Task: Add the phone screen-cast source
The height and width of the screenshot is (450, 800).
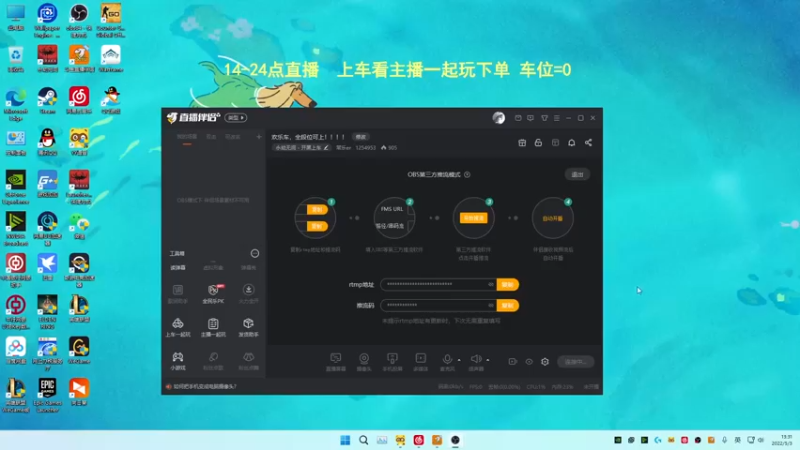Action: coord(392,362)
